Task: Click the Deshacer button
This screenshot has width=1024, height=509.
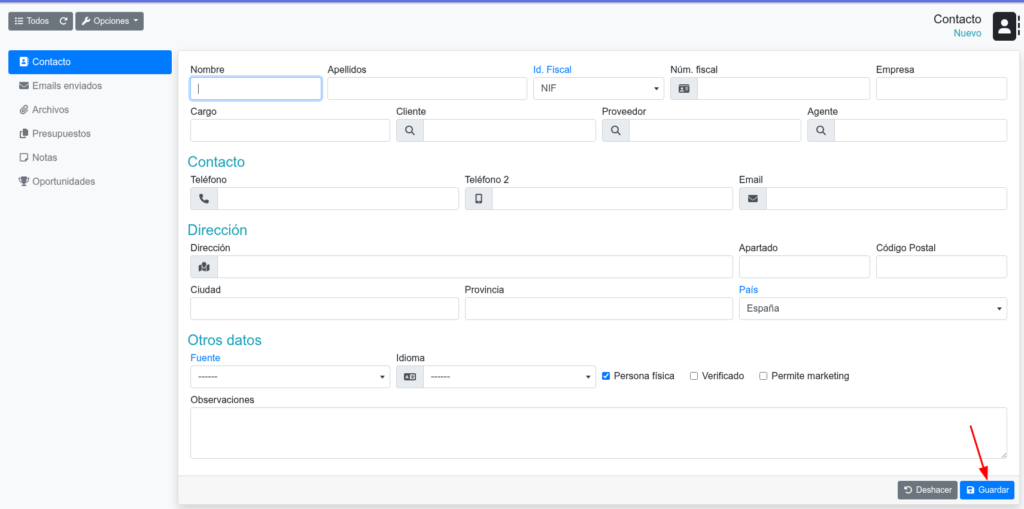Action: point(927,490)
